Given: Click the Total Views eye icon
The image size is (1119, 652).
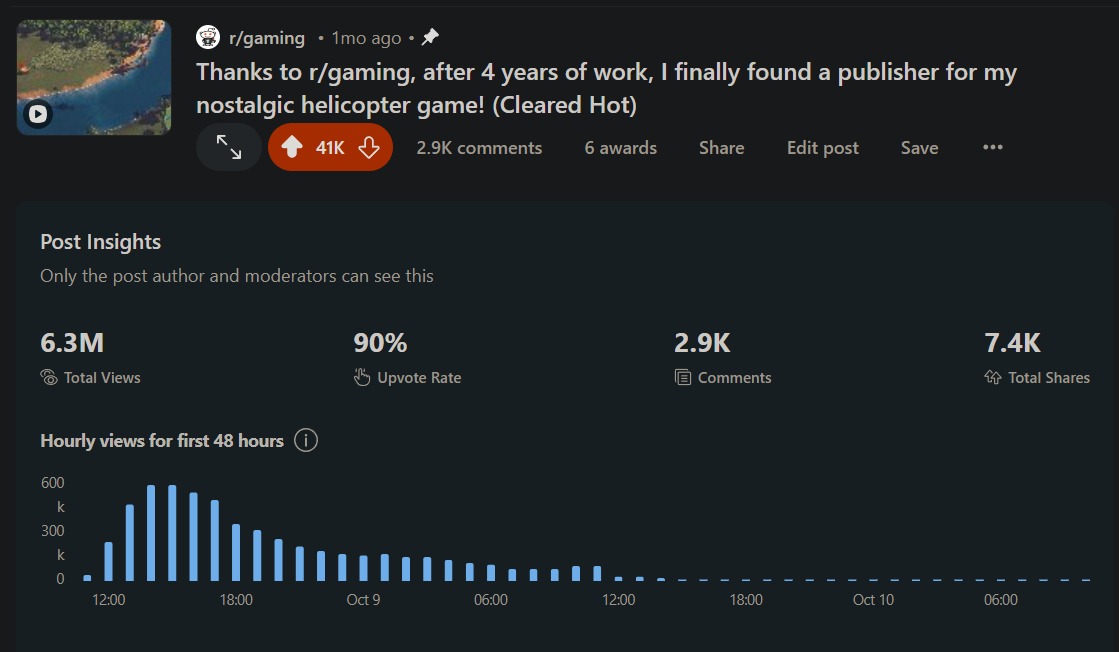Looking at the screenshot, I should 49,377.
